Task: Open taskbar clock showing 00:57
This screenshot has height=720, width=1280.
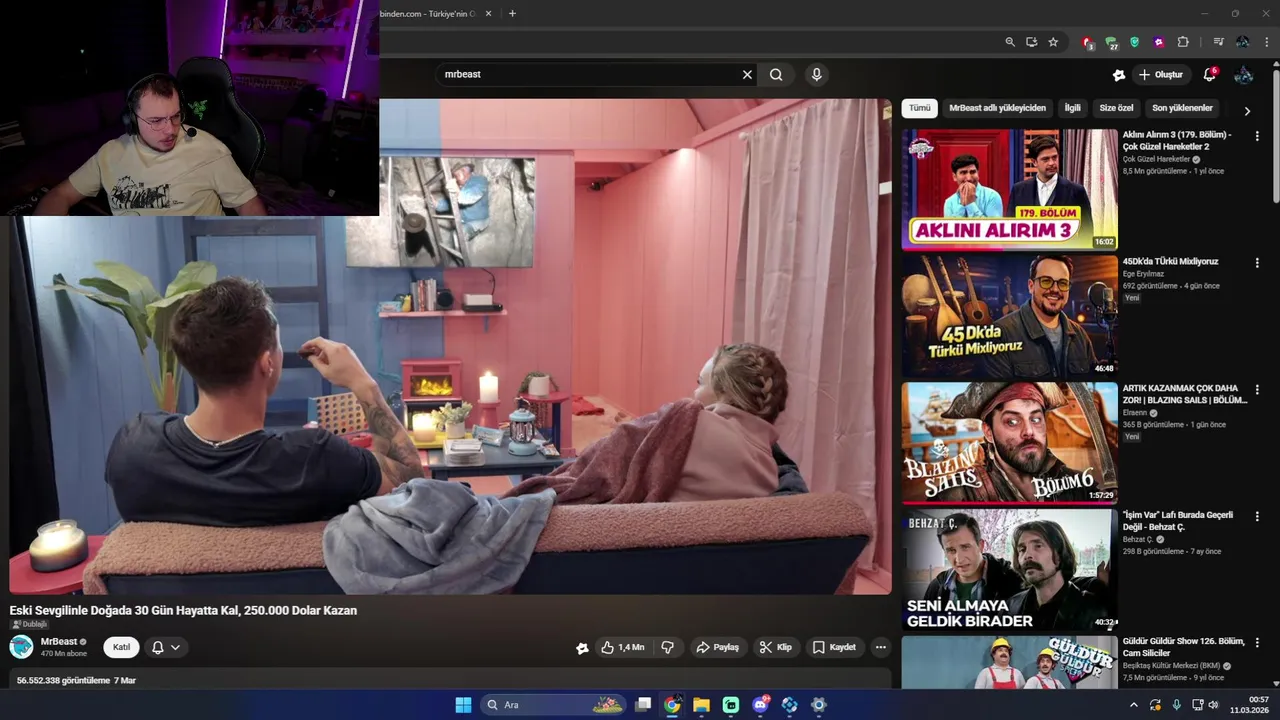Action: pyautogui.click(x=1250, y=705)
